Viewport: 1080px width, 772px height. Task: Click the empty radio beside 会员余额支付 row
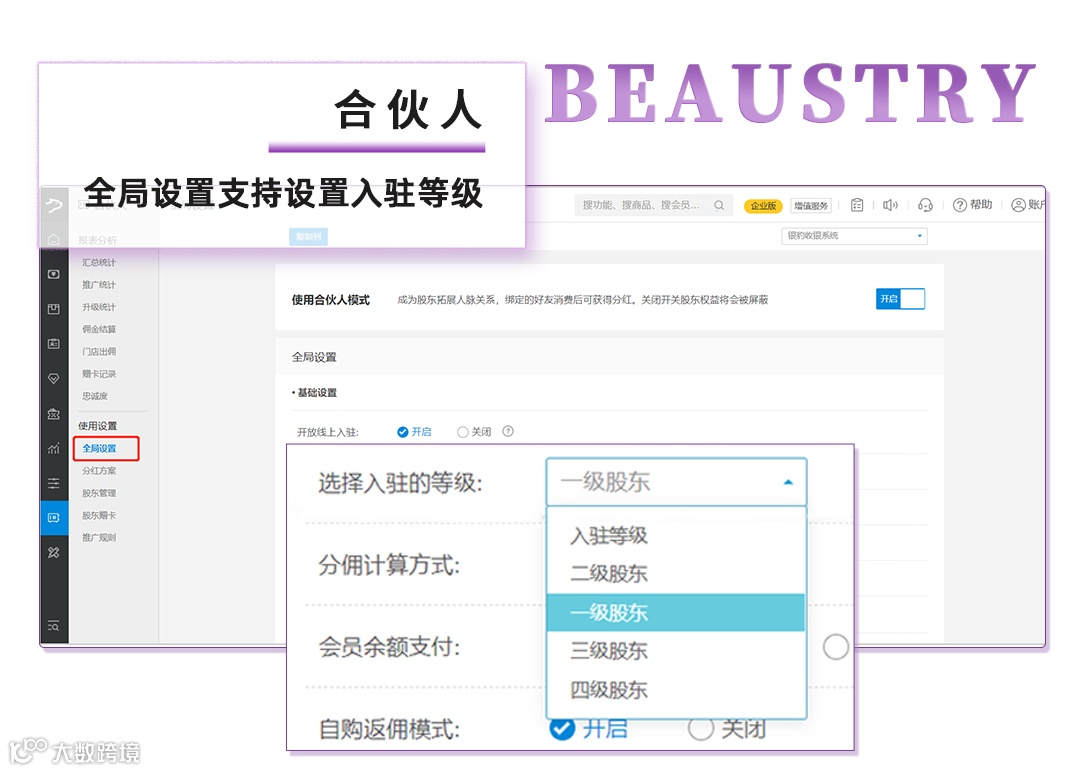coord(835,647)
